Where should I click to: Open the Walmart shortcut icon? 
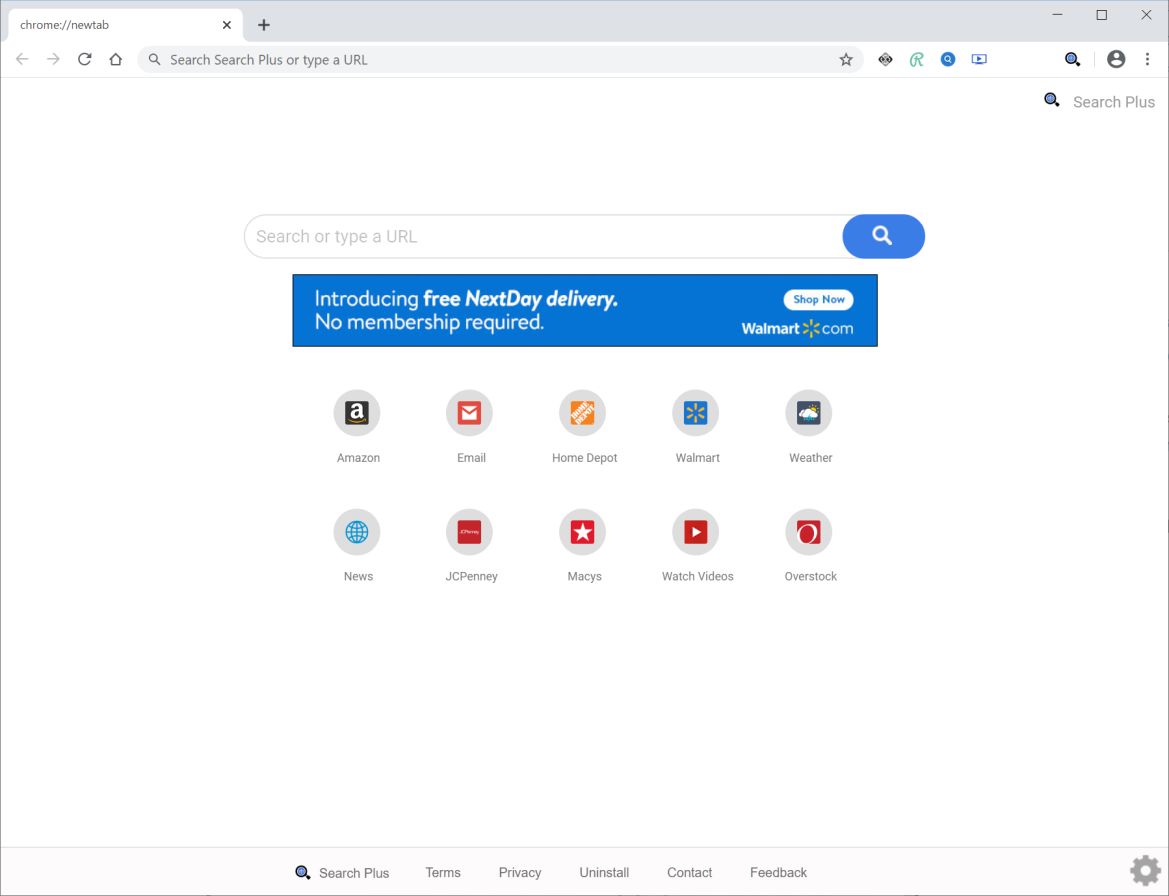696,413
